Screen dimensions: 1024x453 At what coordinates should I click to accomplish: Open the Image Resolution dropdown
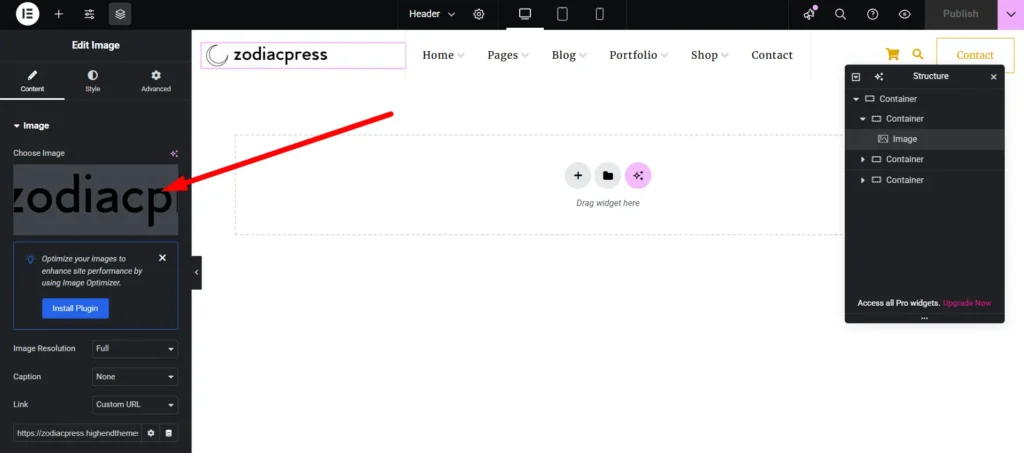(135, 348)
